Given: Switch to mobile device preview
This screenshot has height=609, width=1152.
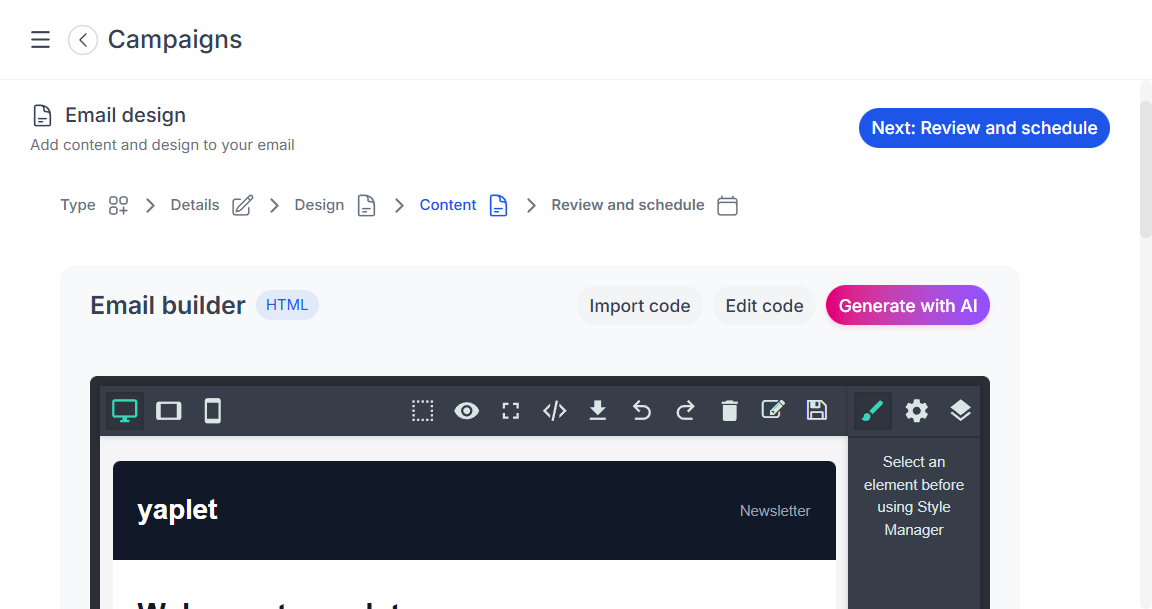Looking at the screenshot, I should [213, 411].
